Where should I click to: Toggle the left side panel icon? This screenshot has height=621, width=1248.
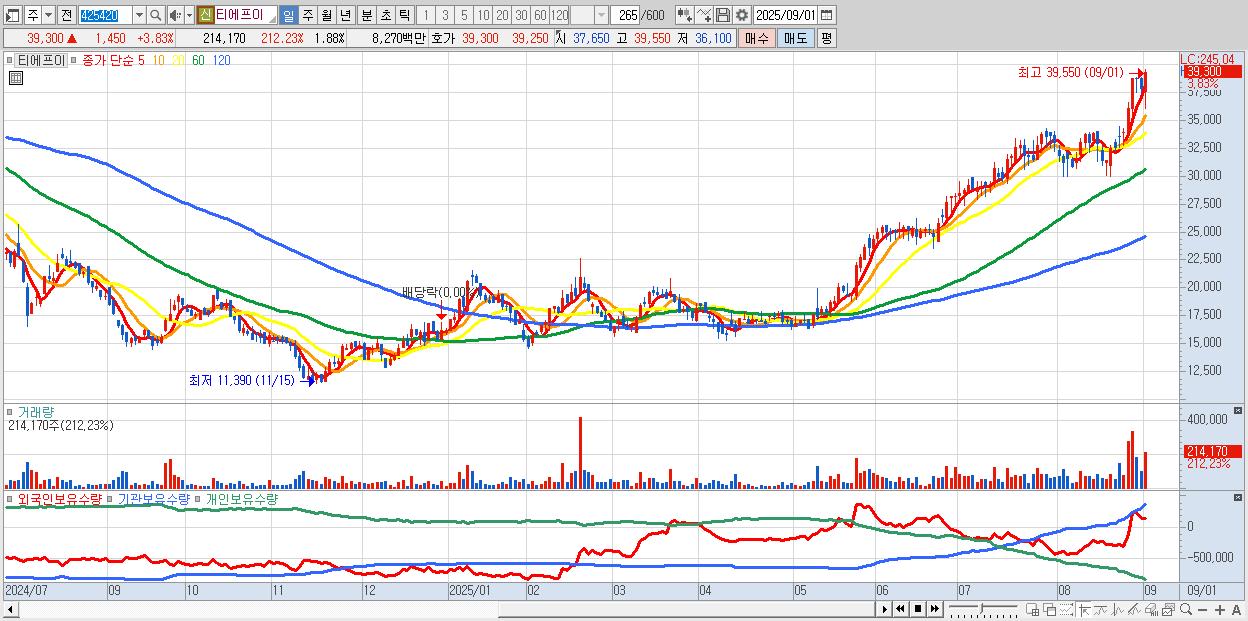coord(11,15)
